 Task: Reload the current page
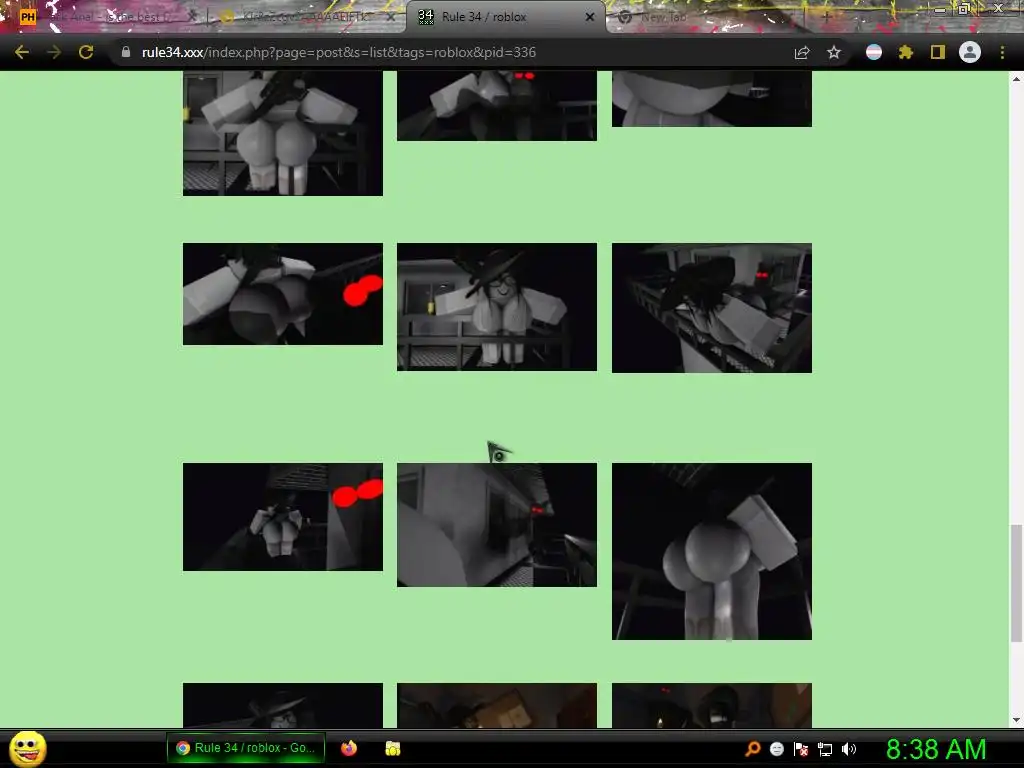(x=86, y=52)
